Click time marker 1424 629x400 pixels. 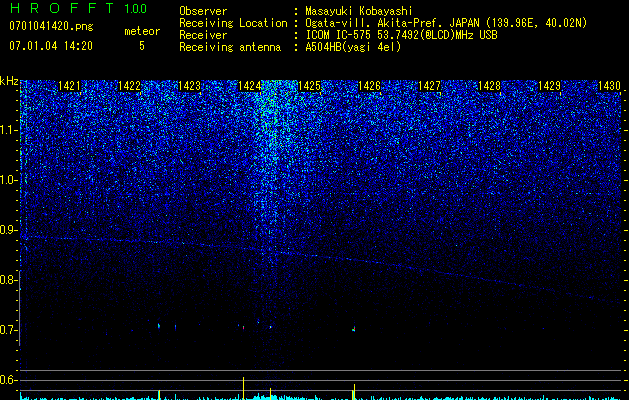pos(250,86)
